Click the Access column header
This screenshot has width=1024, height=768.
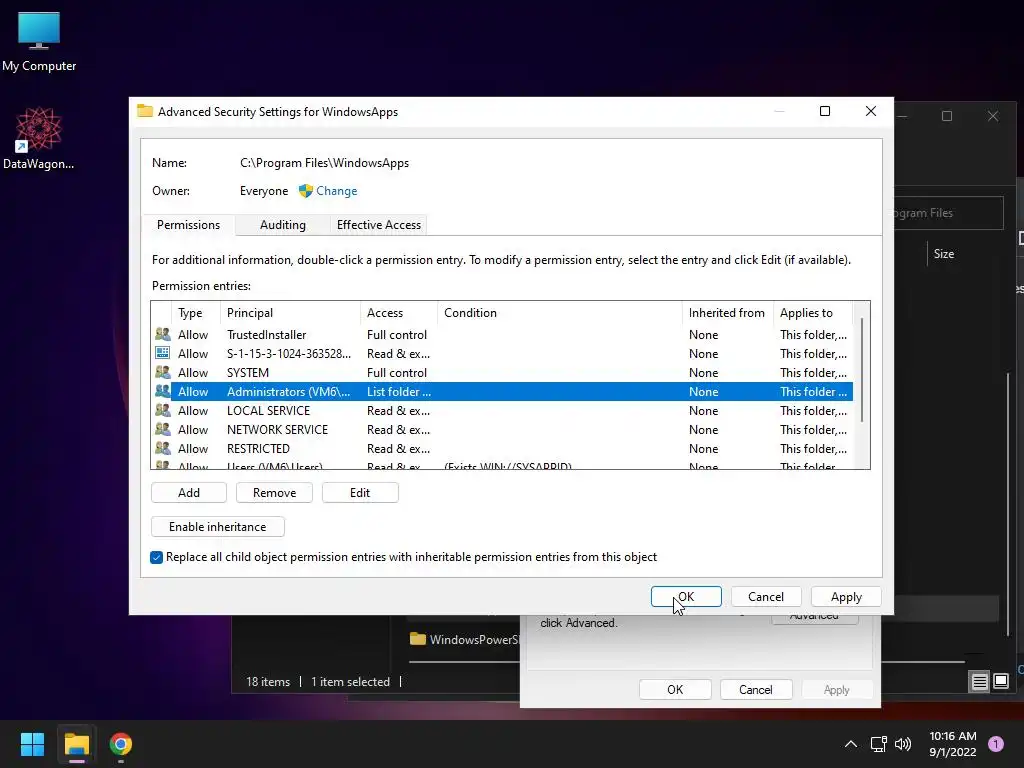pos(398,313)
